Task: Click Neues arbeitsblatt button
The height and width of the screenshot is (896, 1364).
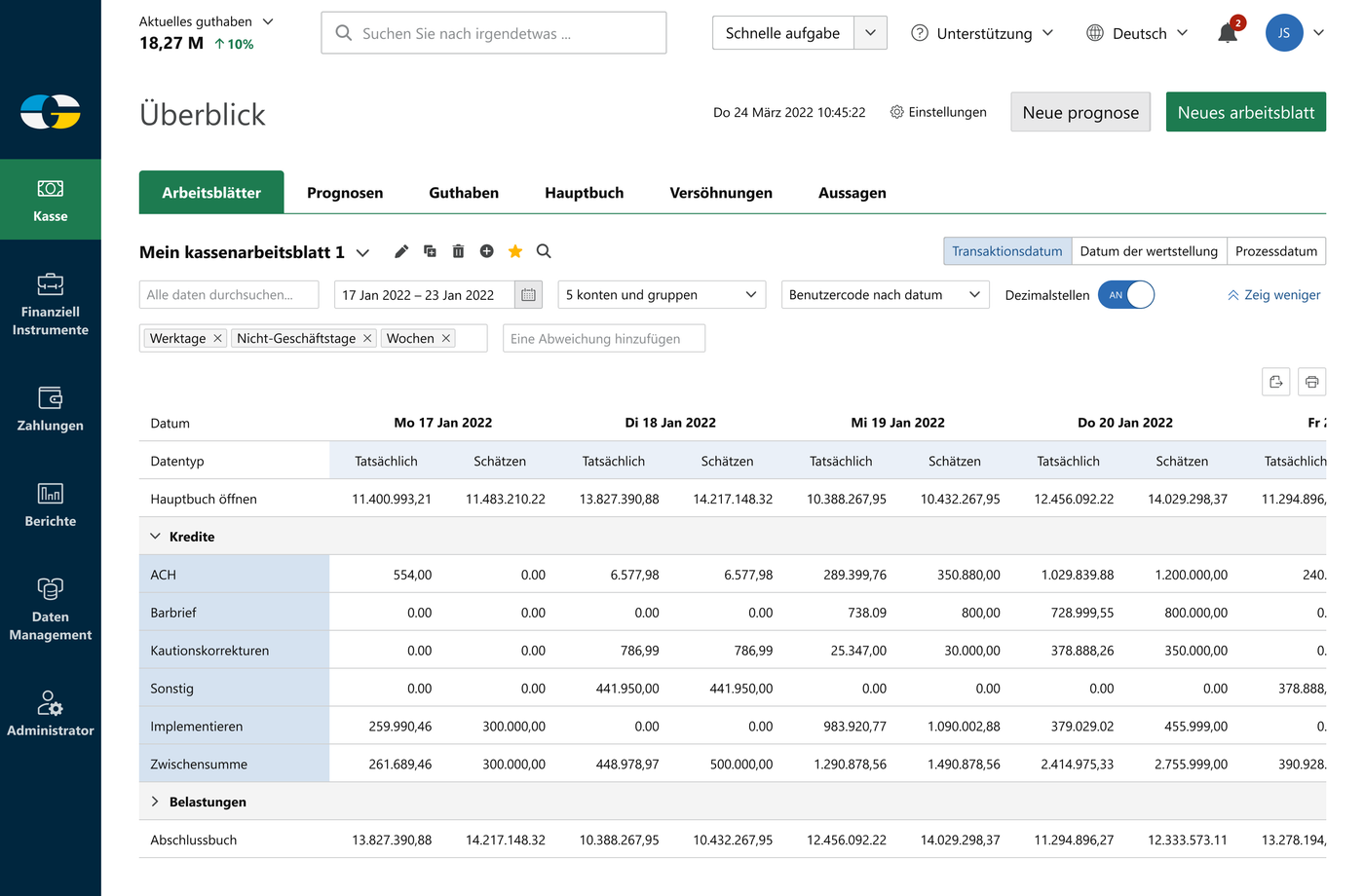Action: (x=1246, y=112)
